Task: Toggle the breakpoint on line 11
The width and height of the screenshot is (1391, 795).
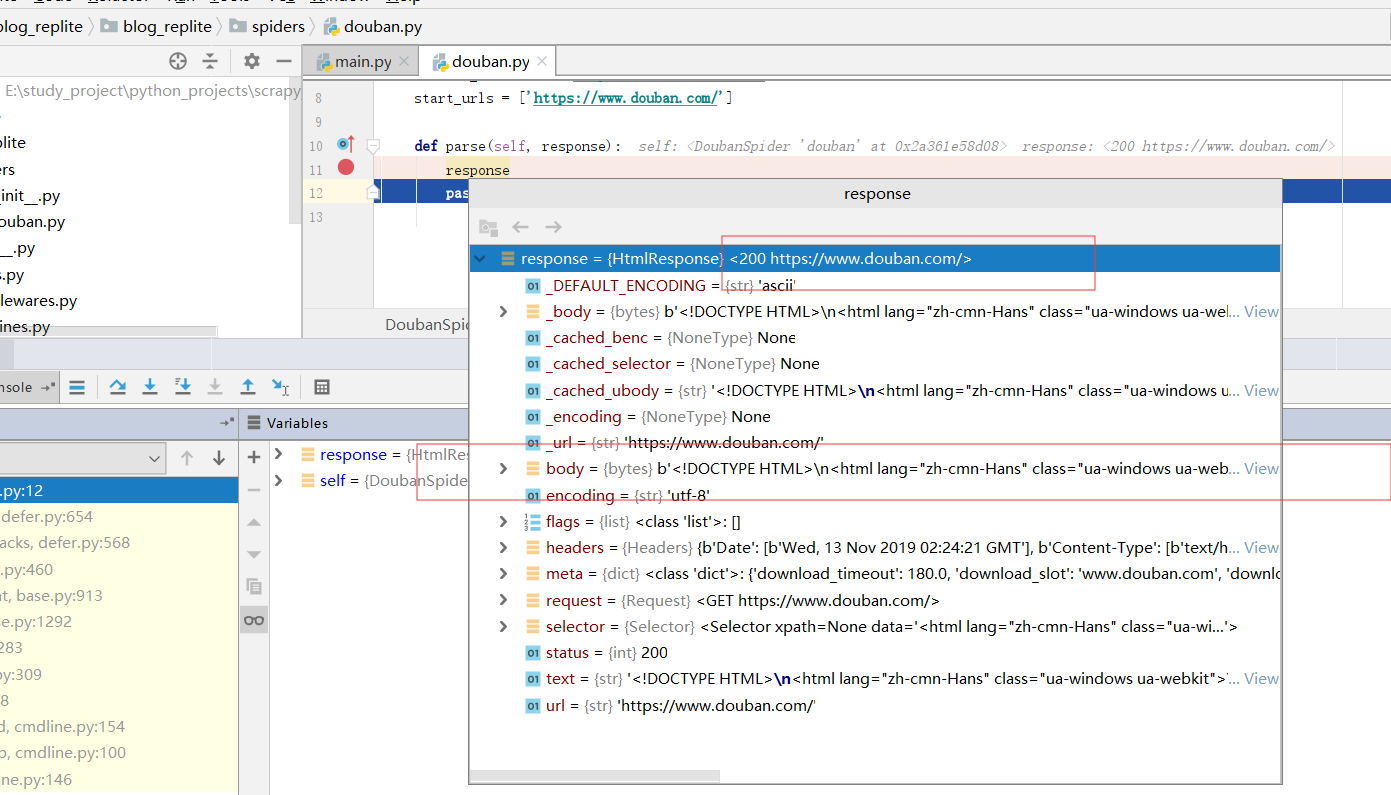Action: [x=346, y=167]
